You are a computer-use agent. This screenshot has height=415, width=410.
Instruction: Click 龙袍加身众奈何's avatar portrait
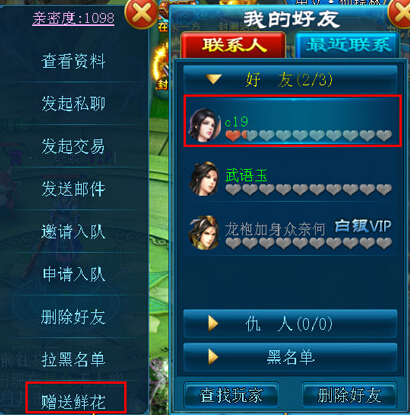coord(204,233)
